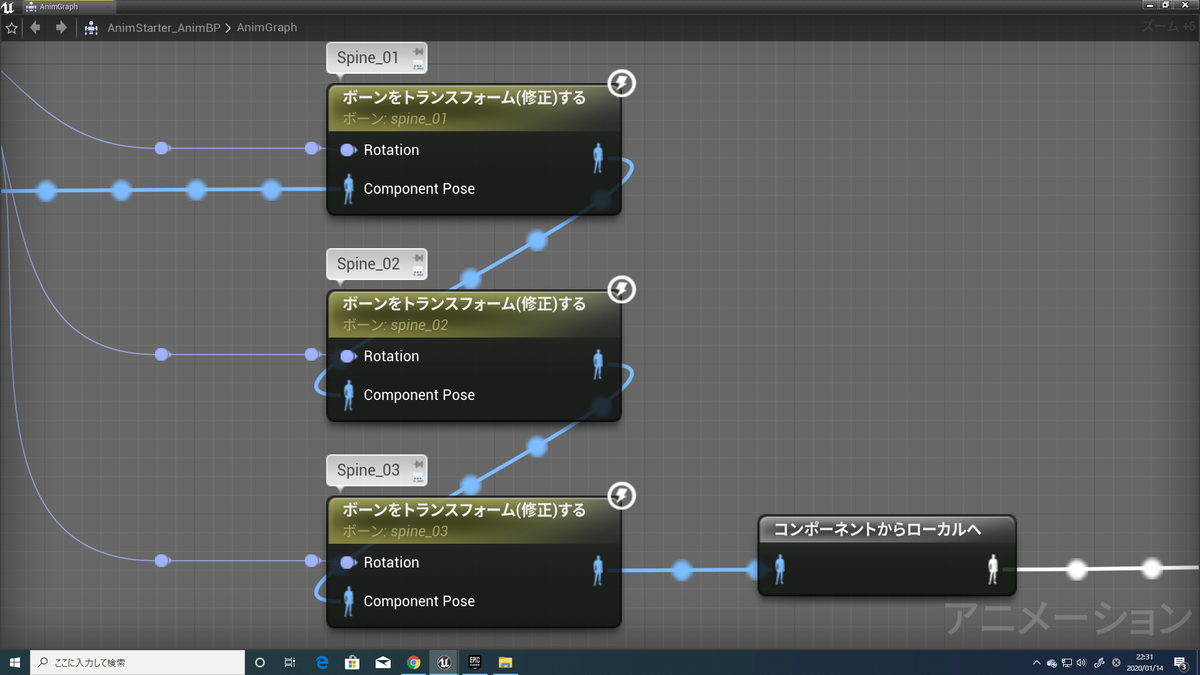Click the output pose pin of コンポーネントからローカルへ node

[993, 570]
